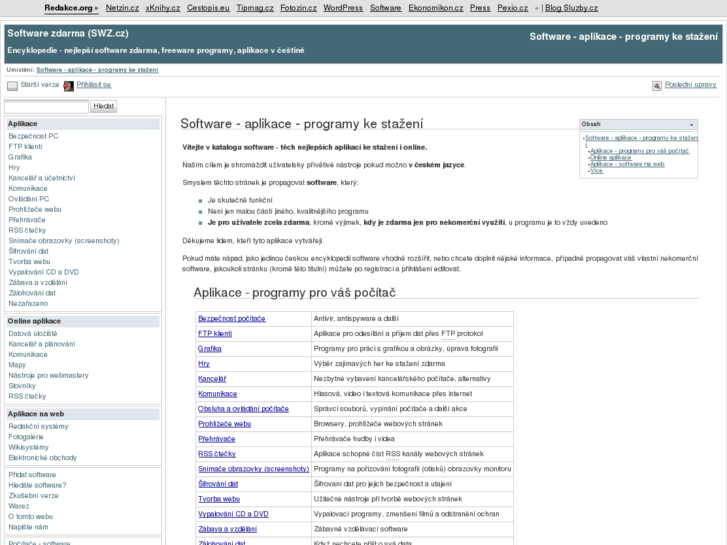Open Šifrování dat link in the table

[218, 484]
